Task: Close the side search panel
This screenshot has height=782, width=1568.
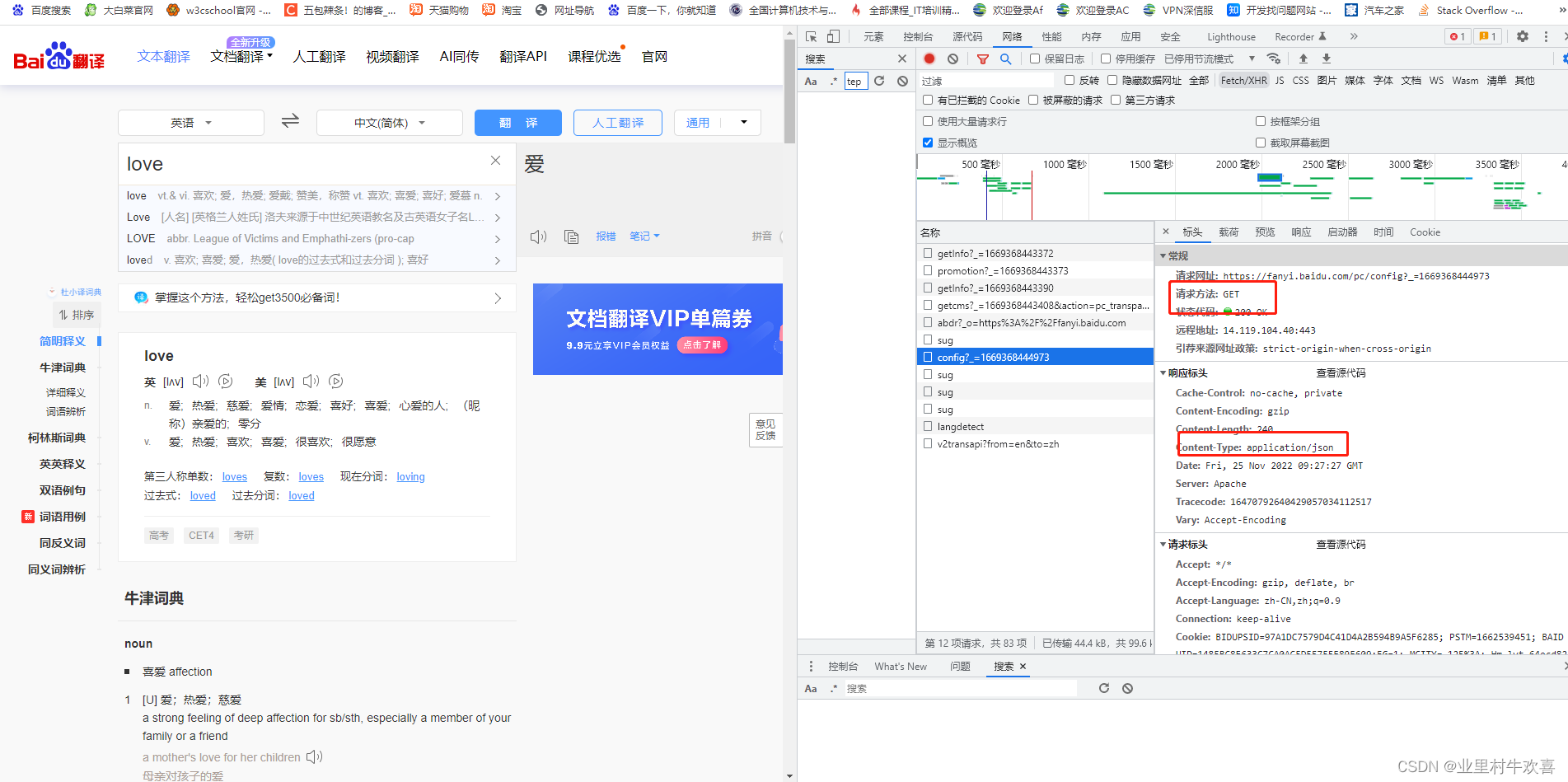Action: click(902, 59)
